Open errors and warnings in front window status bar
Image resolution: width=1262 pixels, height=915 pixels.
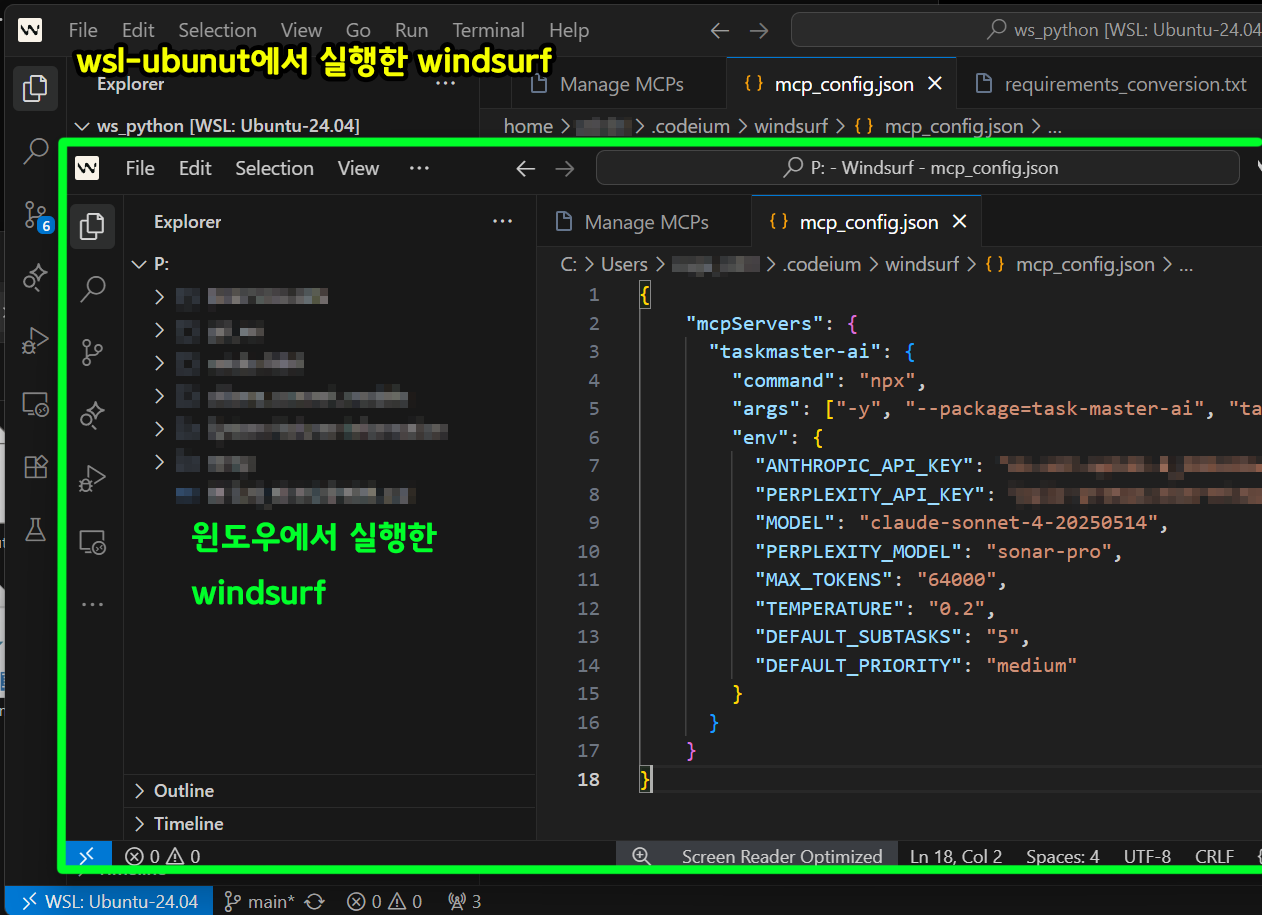162,856
